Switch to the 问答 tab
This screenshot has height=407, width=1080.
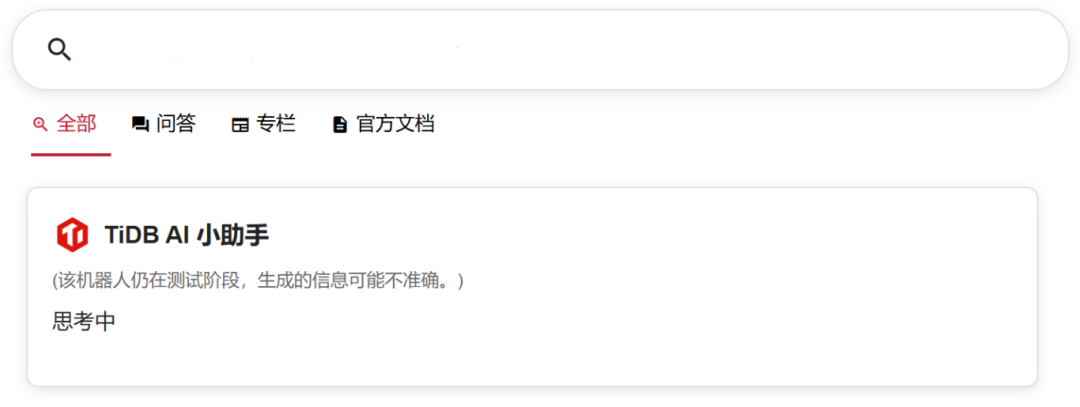coord(176,124)
